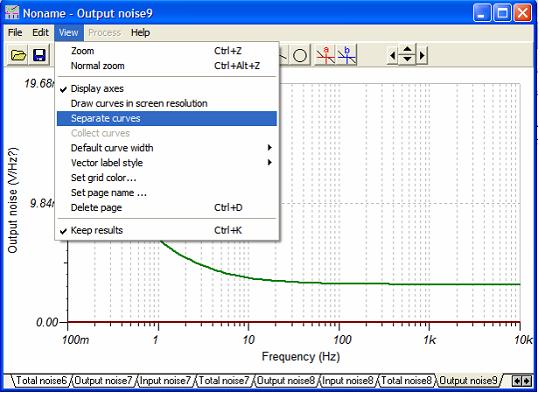The width and height of the screenshot is (540, 393).
Task: Activate cursor a tool icon
Action: pyautogui.click(x=325, y=55)
